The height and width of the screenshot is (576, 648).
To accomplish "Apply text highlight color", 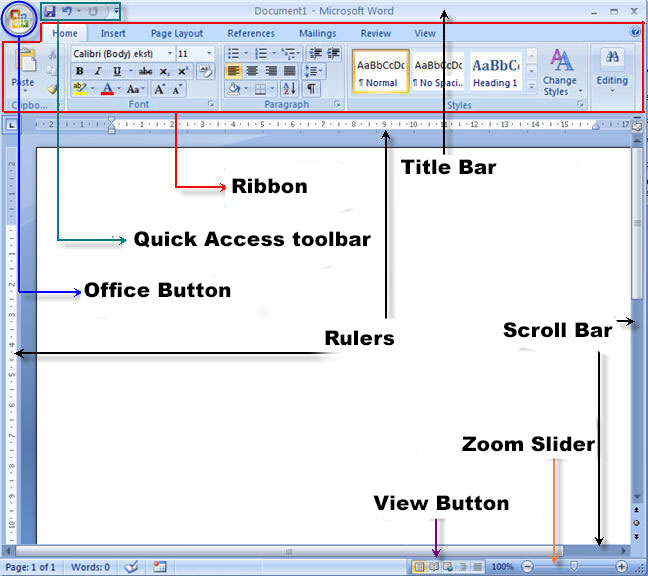I will tap(79, 89).
